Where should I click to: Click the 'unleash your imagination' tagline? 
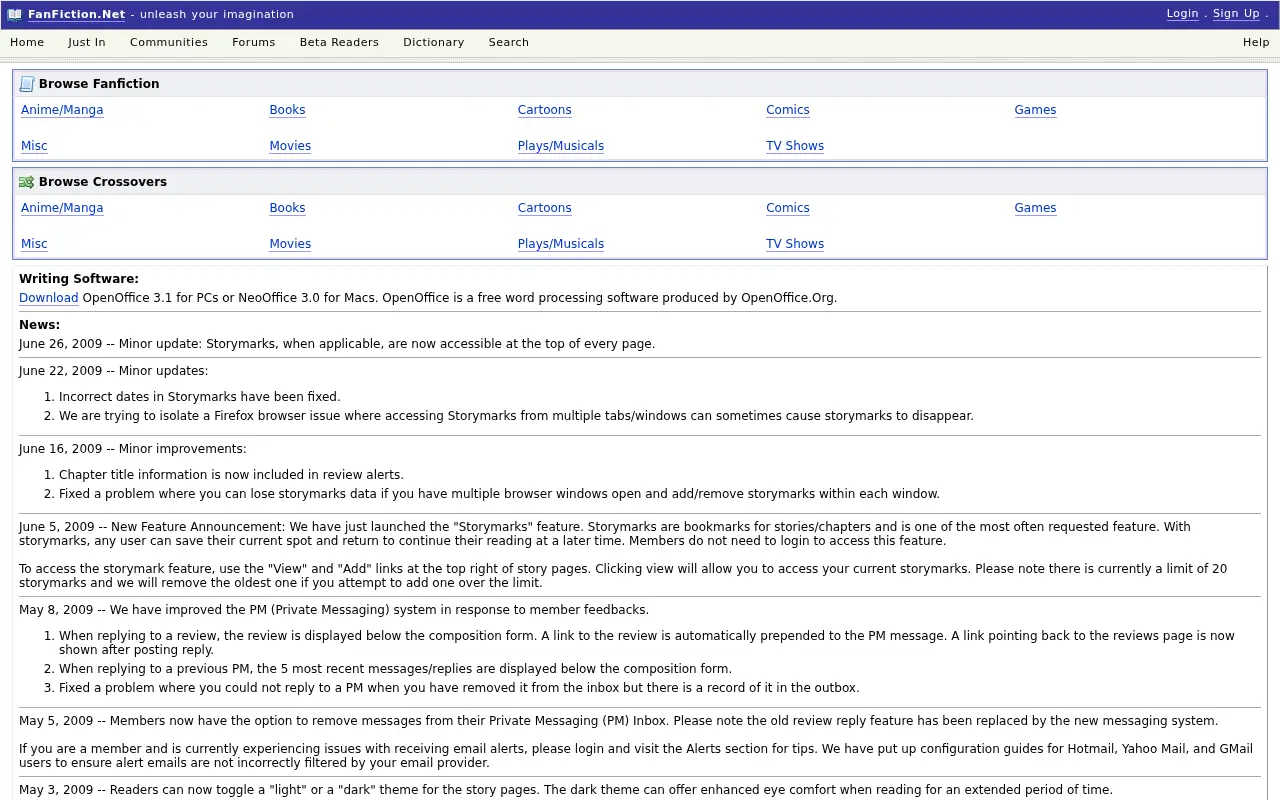tap(217, 14)
